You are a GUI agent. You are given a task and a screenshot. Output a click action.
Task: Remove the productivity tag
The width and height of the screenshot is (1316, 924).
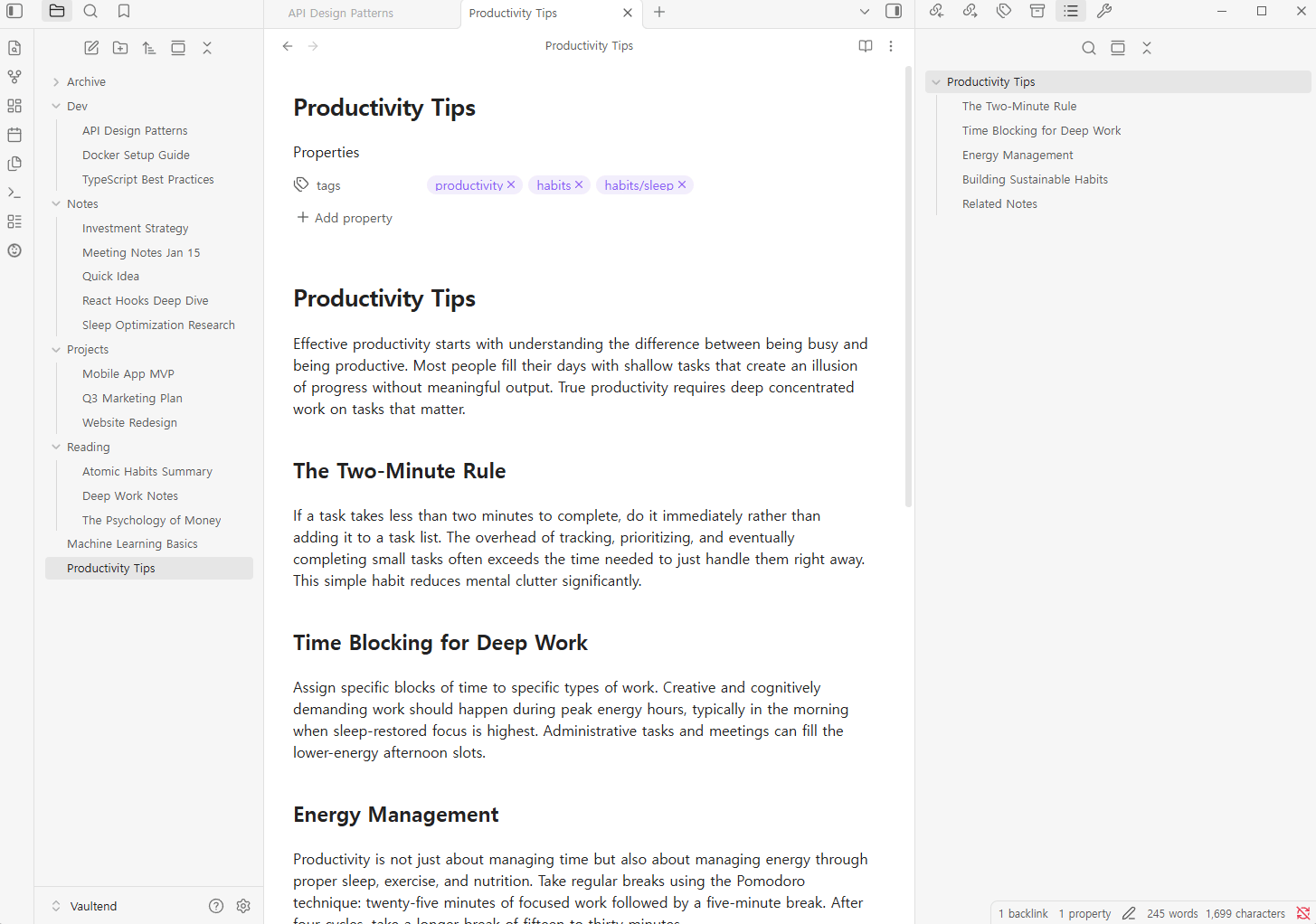click(511, 184)
